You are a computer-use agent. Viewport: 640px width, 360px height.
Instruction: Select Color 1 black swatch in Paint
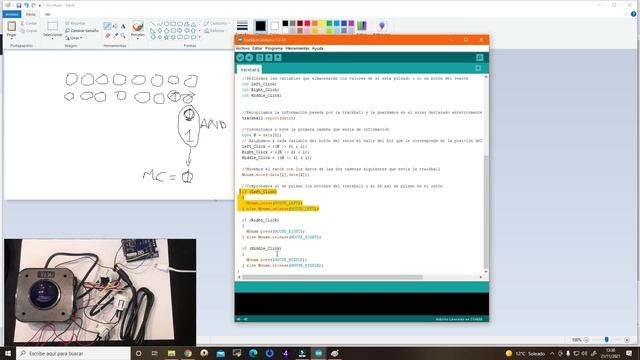pos(260,26)
